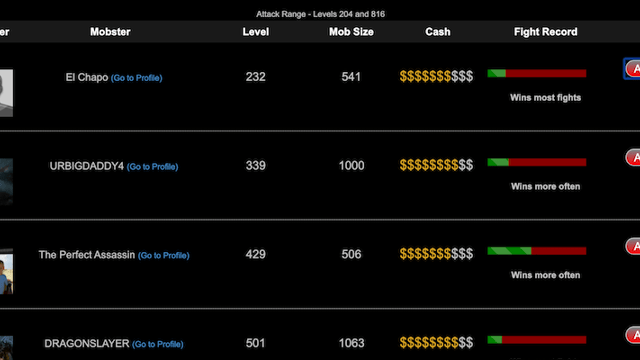Click mob size value 541
Screen dimensions: 640x360
[x=351, y=77]
